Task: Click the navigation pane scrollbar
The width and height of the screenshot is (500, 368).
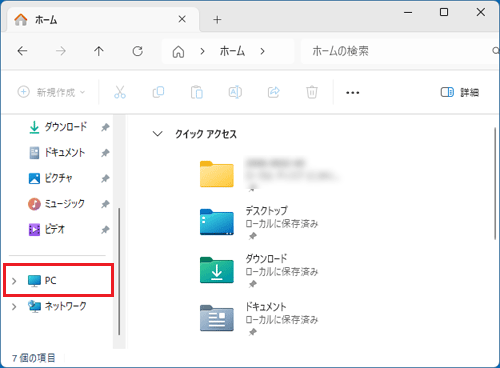Action: 119,271
